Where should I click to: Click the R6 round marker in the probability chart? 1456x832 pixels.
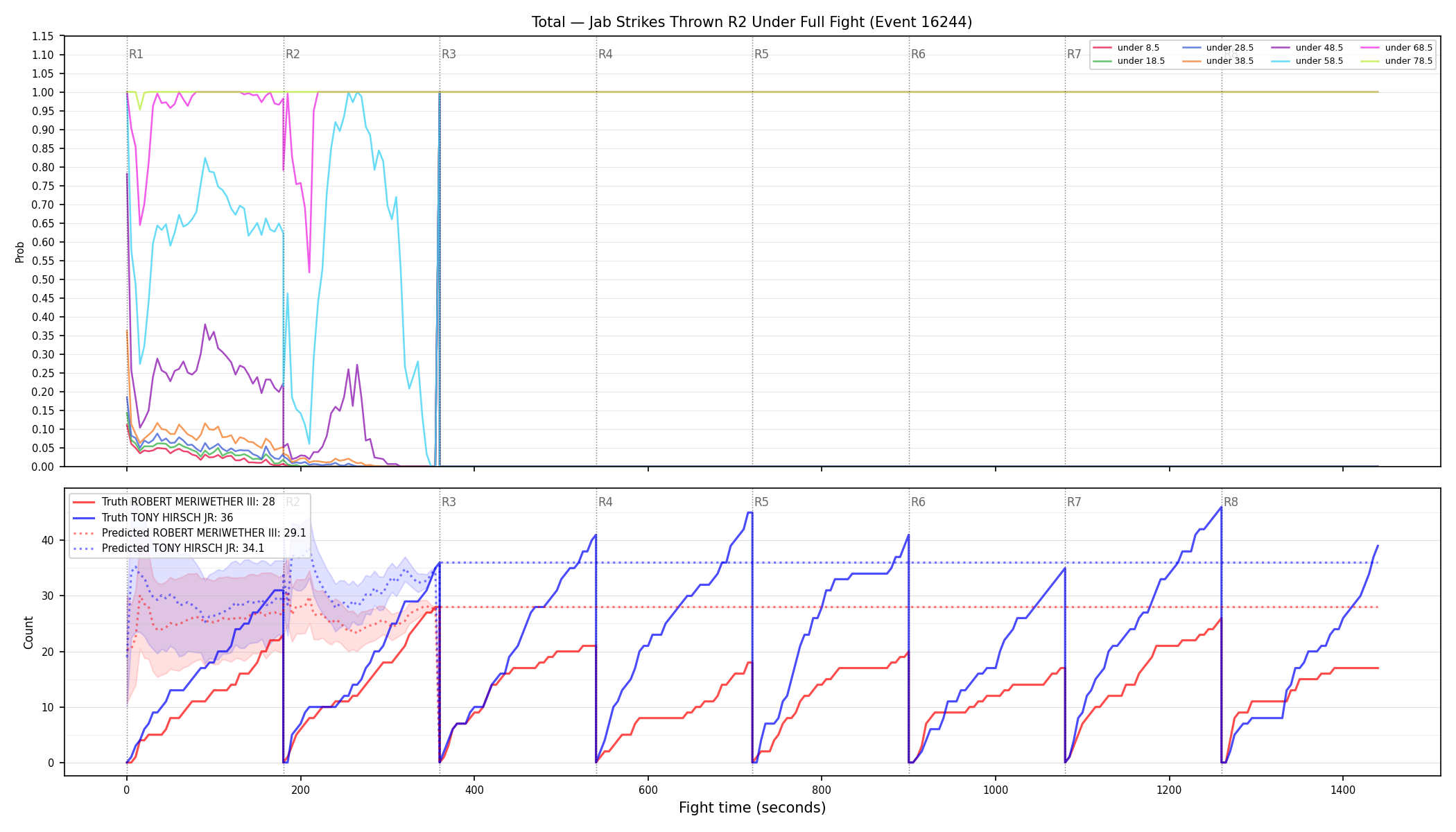(x=918, y=54)
